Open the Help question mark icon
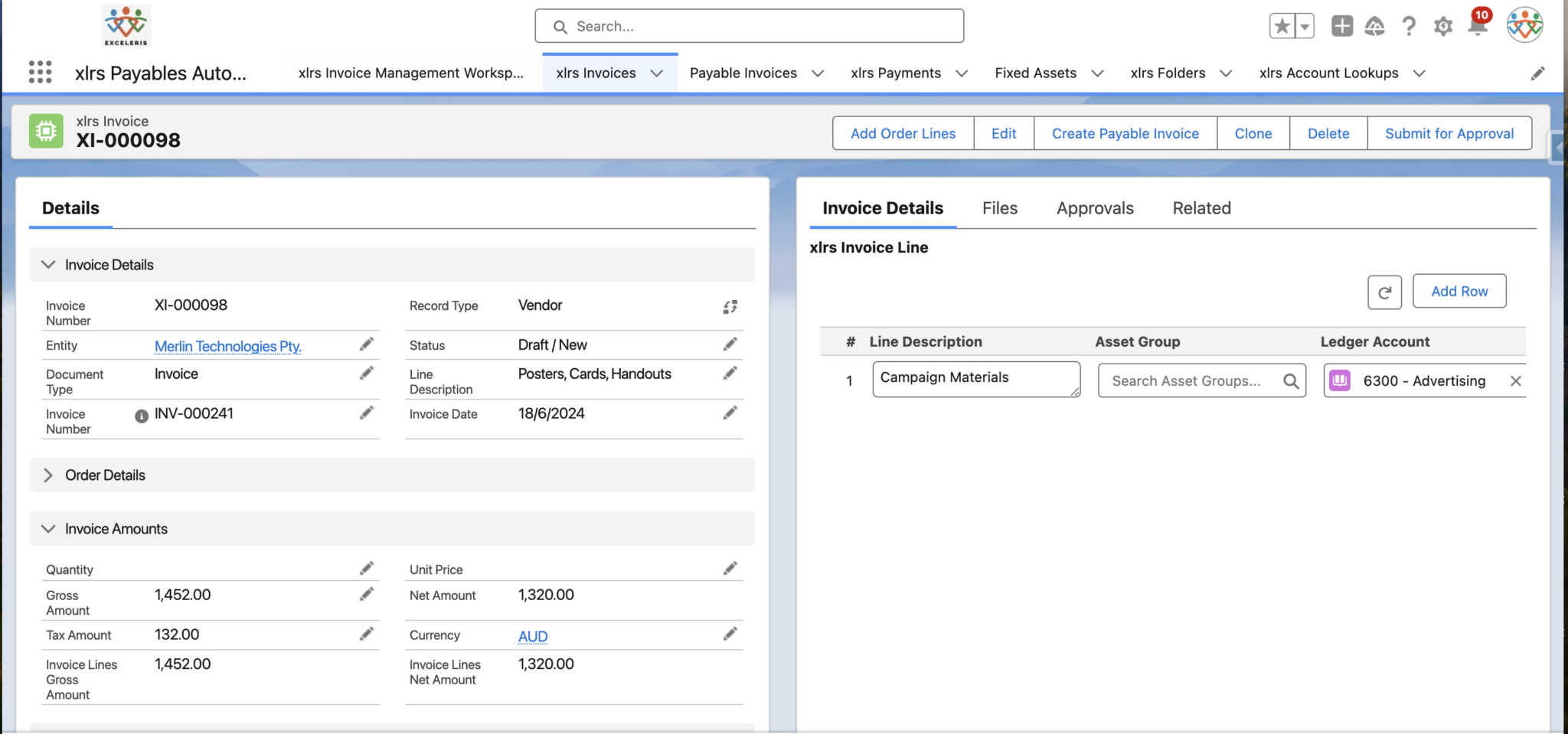The image size is (1568, 734). coord(1409,25)
